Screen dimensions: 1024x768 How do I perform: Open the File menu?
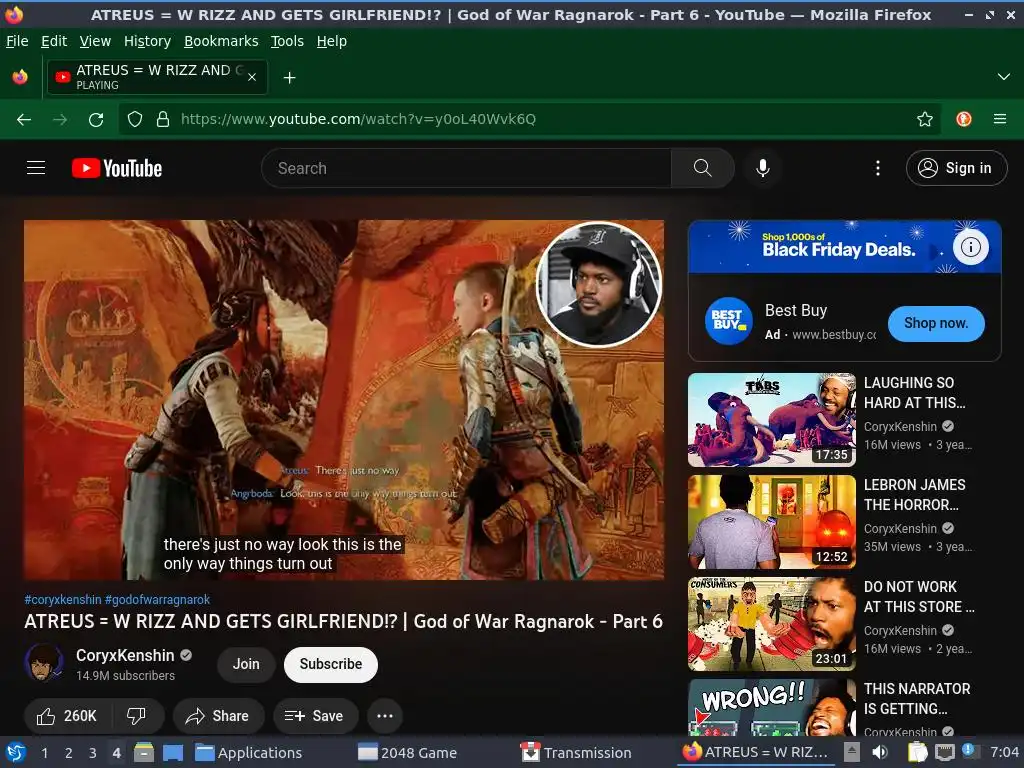[x=17, y=41]
